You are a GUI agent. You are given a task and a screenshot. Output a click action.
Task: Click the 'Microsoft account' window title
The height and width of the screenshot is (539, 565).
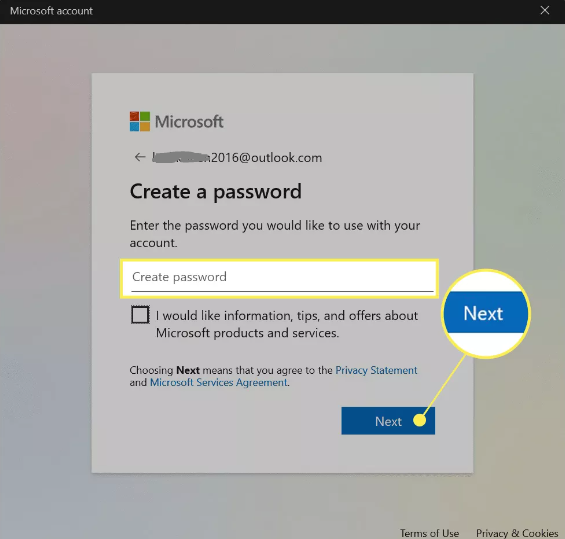[51, 11]
